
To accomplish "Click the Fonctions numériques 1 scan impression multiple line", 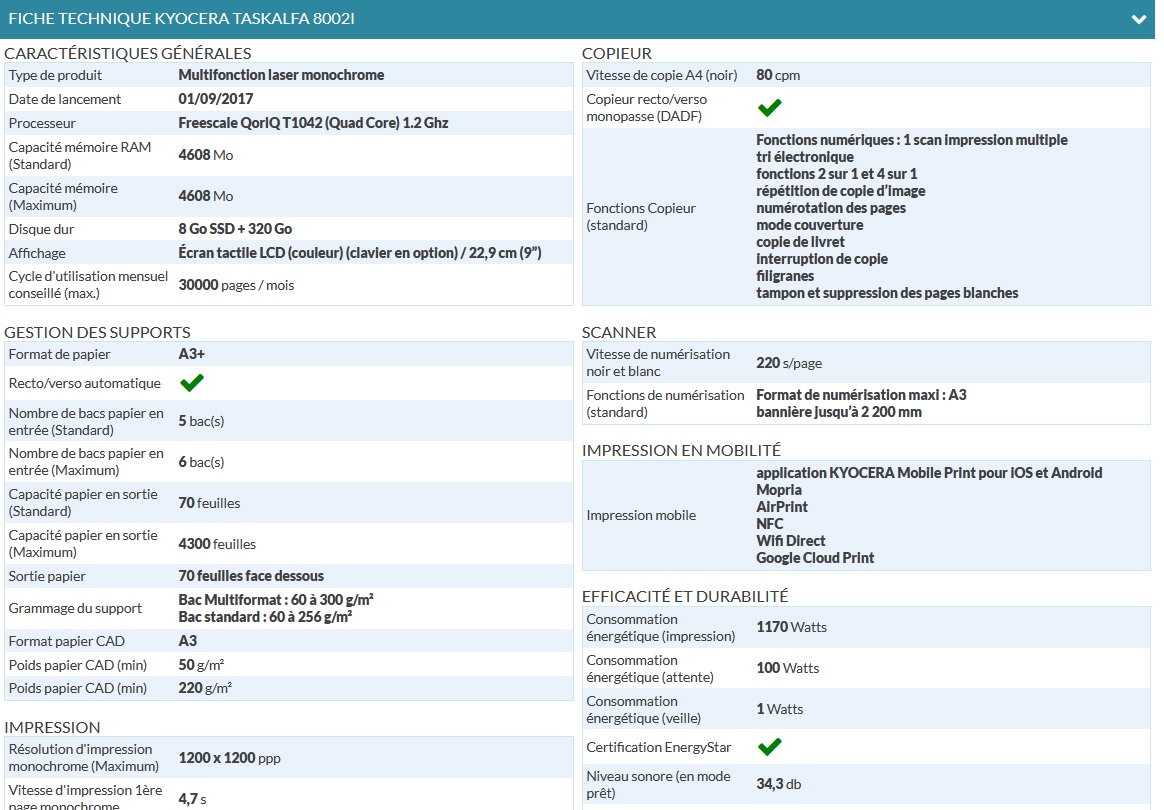I will 912,140.
